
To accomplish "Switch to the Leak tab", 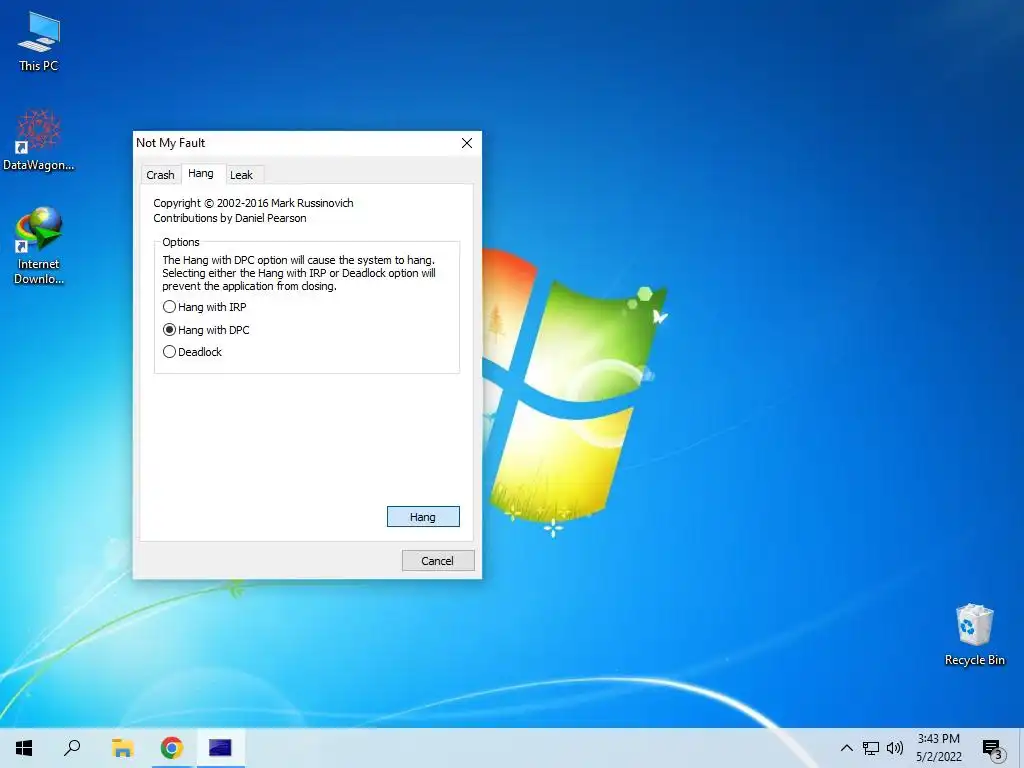I will [242, 175].
